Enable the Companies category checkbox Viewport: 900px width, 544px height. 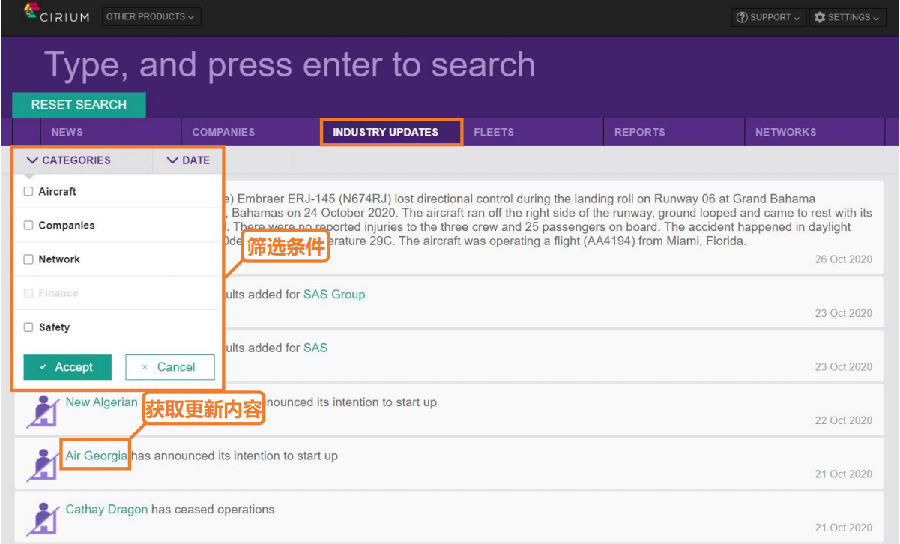[x=29, y=225]
